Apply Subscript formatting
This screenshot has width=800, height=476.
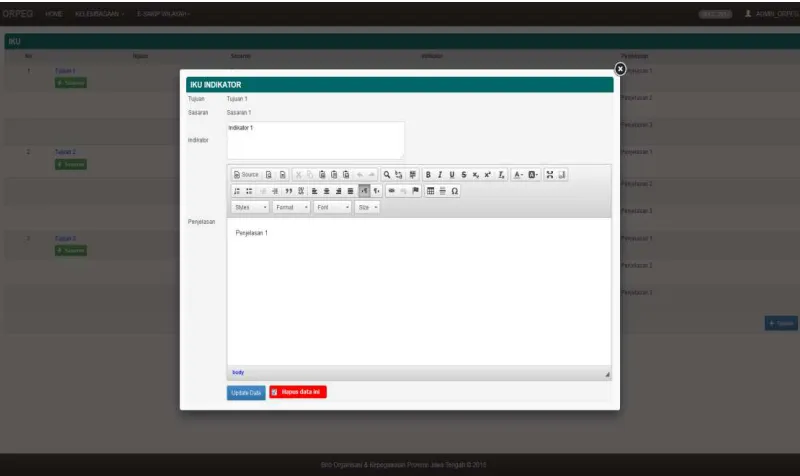[476, 174]
